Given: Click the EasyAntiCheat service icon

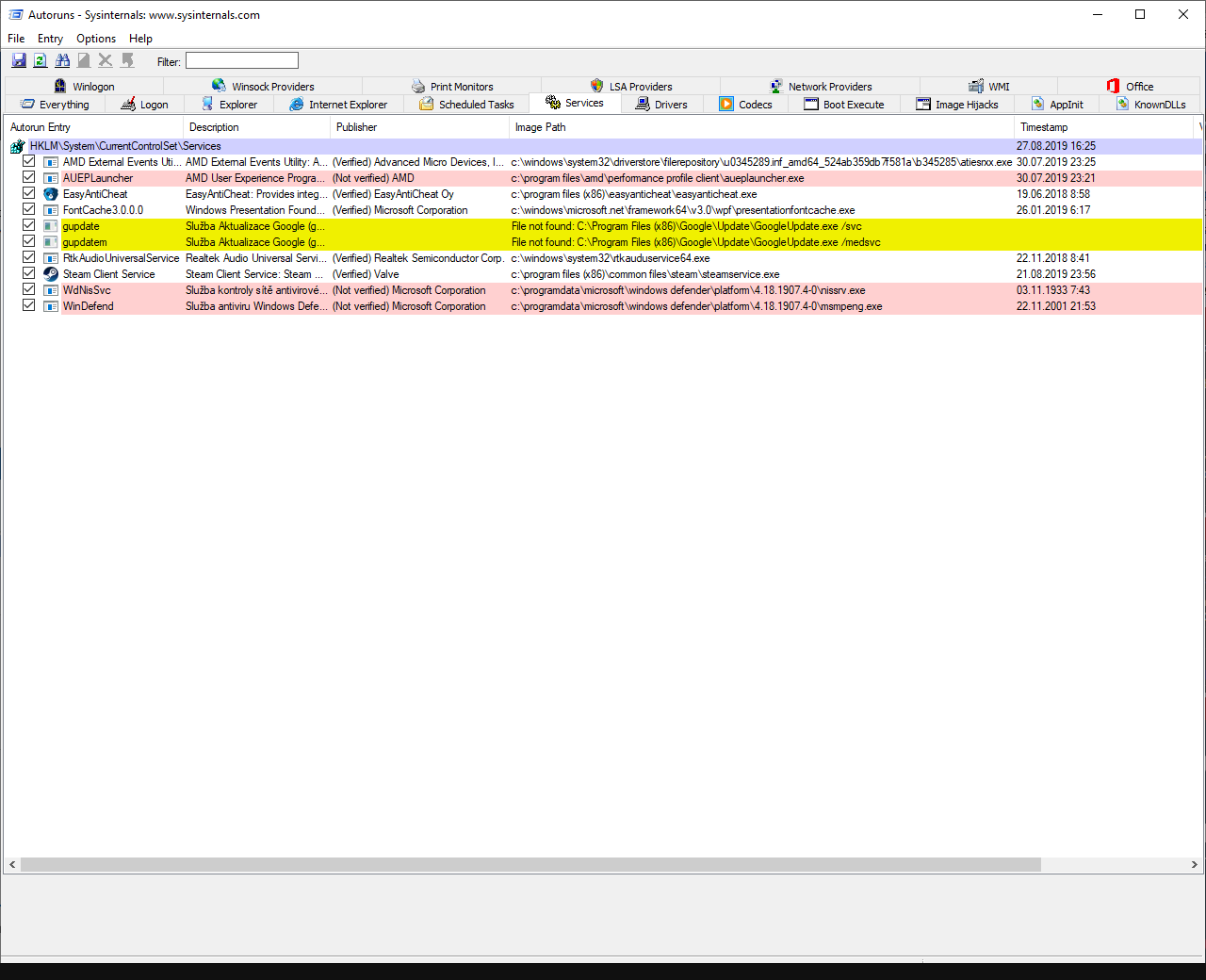Looking at the screenshot, I should click(51, 194).
